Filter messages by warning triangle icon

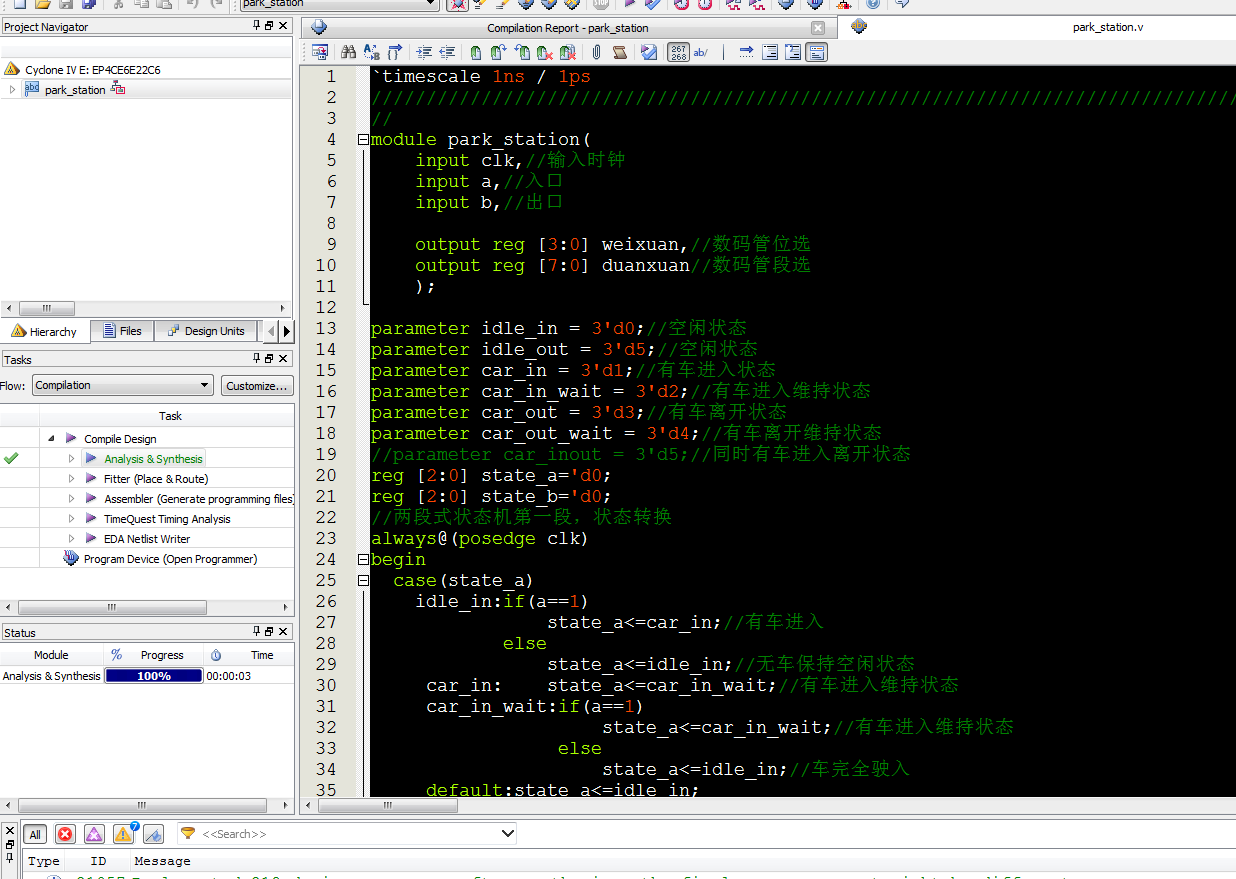[124, 834]
